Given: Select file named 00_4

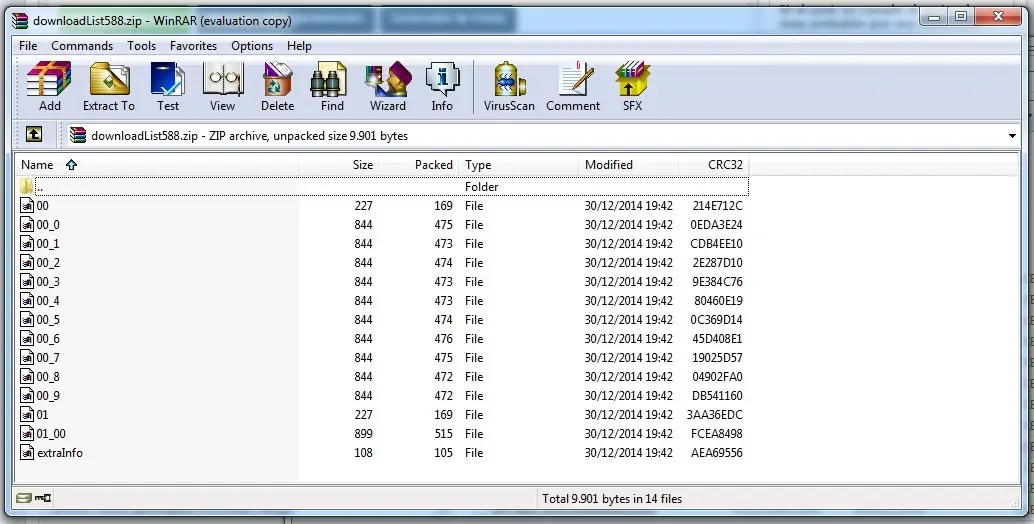Looking at the screenshot, I should [x=47, y=301].
